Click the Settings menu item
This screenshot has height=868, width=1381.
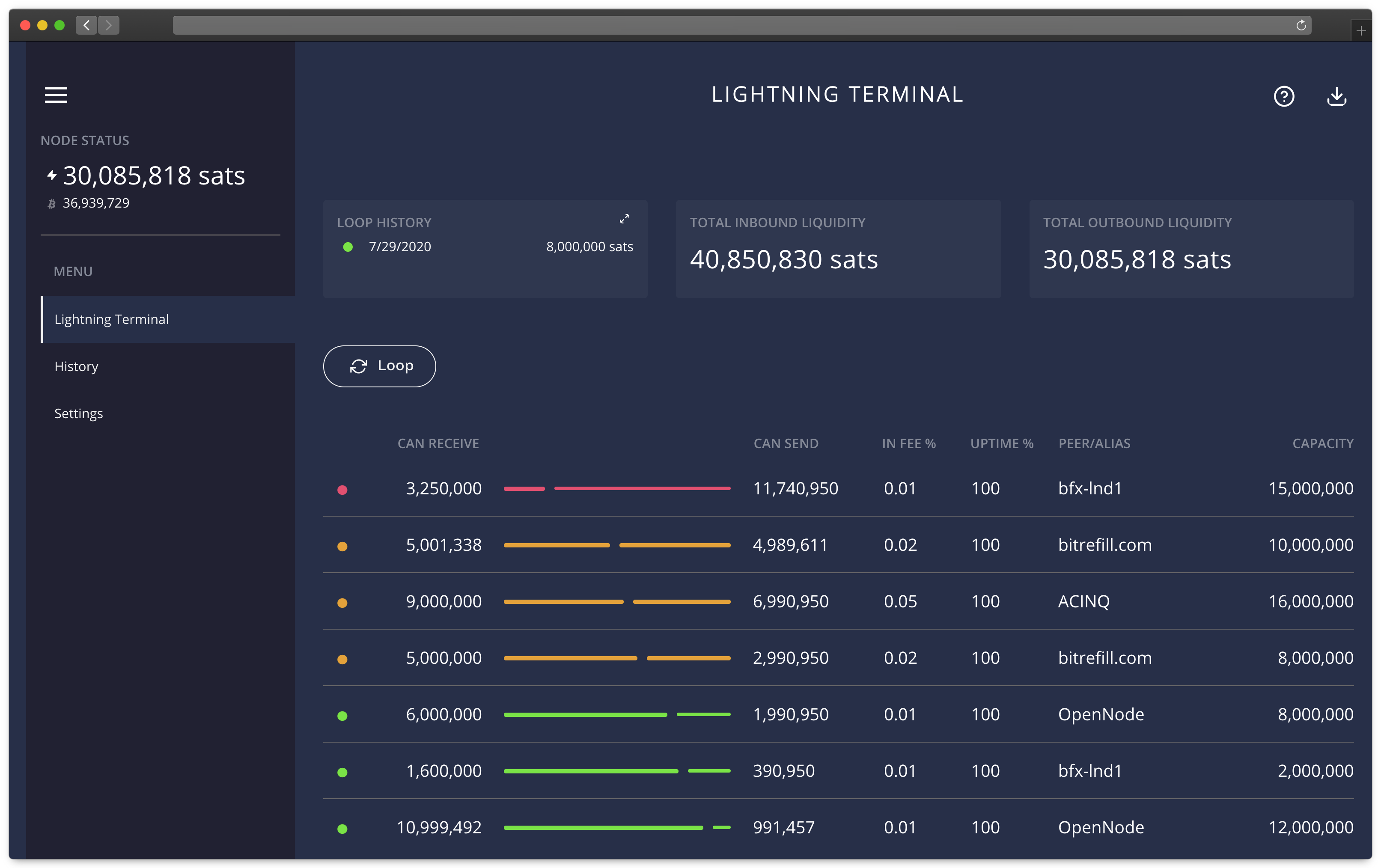coord(80,412)
